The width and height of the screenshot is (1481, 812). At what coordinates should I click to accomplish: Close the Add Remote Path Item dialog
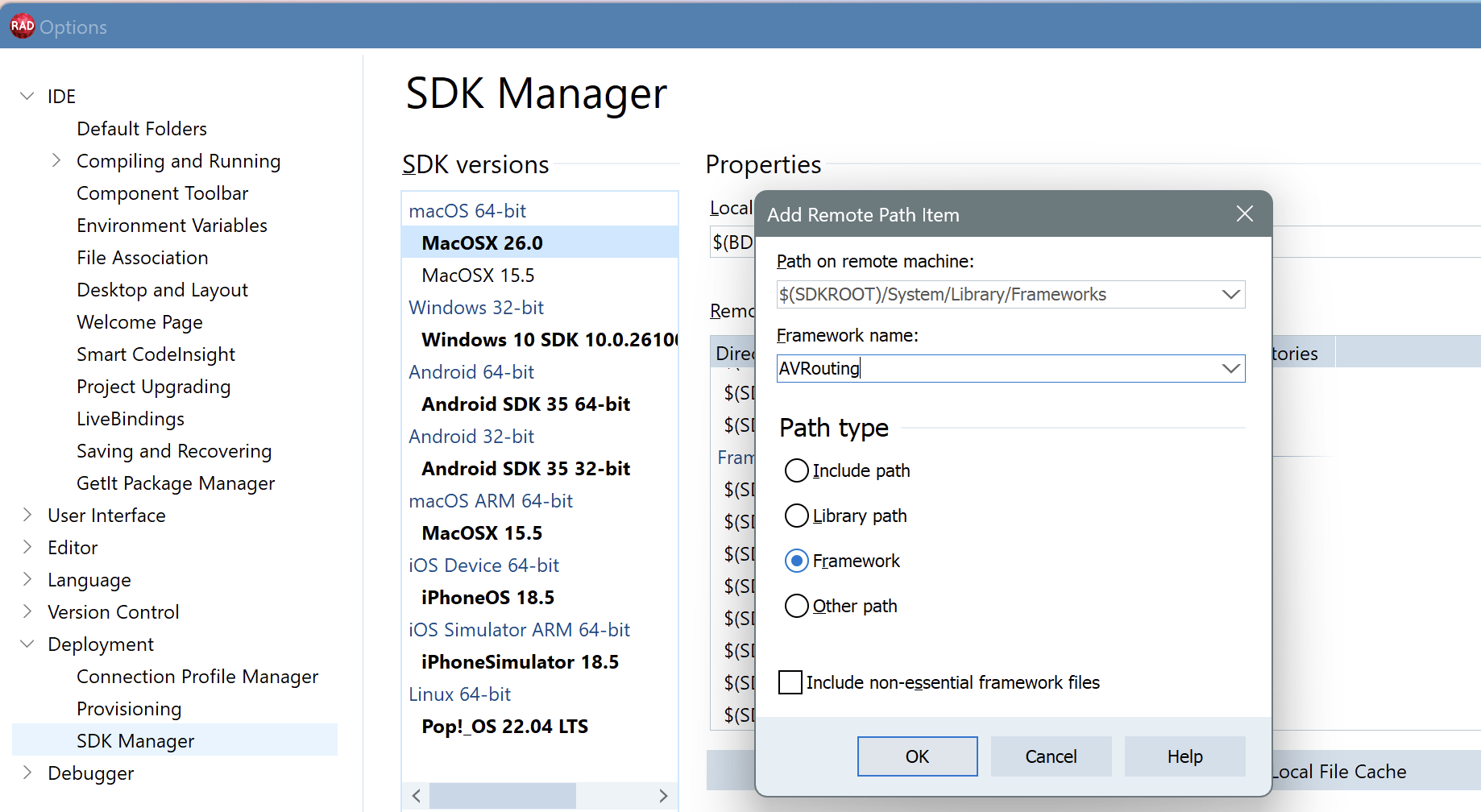1244,213
